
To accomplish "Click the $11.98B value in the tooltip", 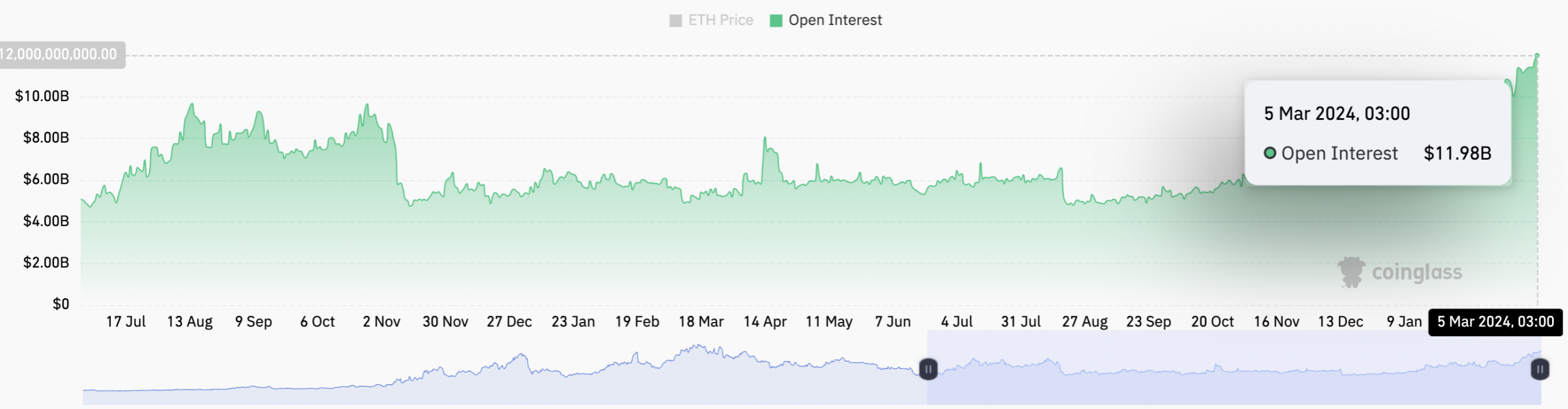I will [1457, 153].
